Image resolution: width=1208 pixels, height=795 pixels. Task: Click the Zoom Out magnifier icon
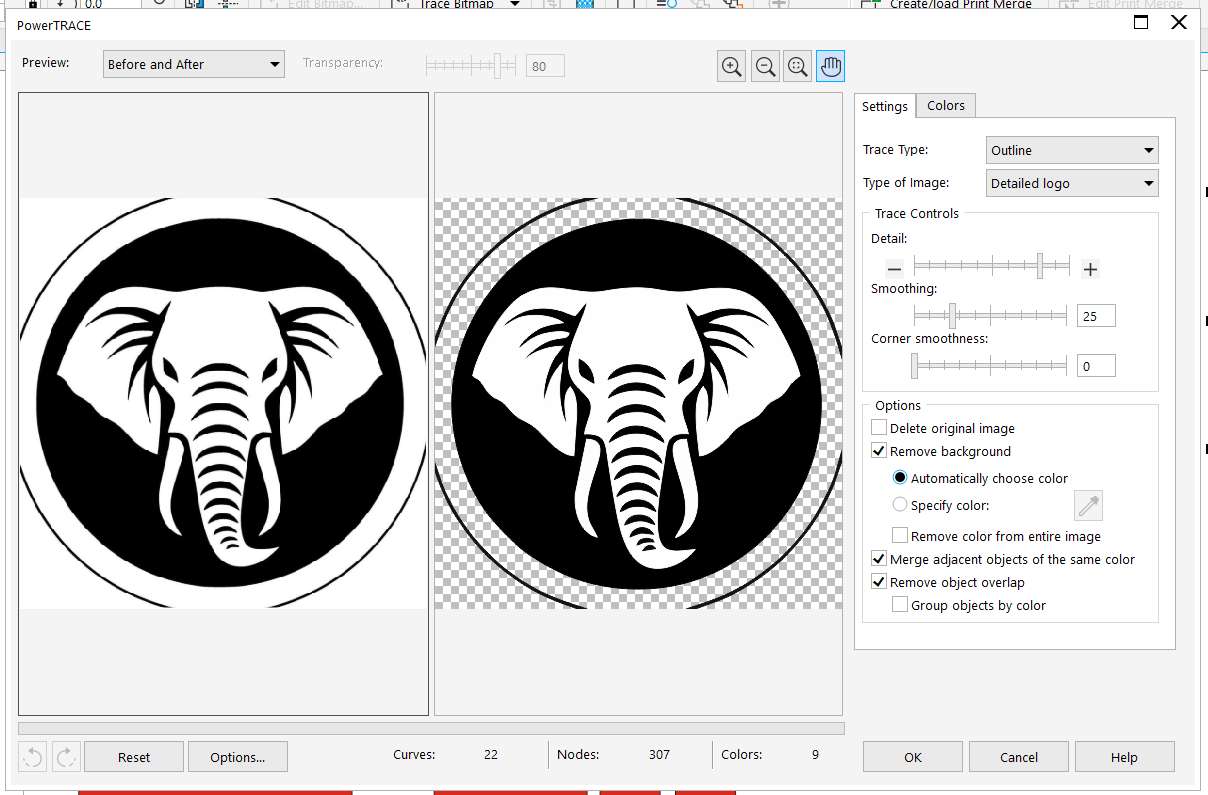(x=765, y=67)
